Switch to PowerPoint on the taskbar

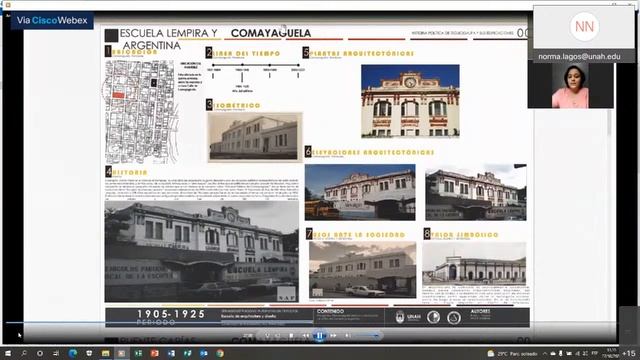point(154,353)
